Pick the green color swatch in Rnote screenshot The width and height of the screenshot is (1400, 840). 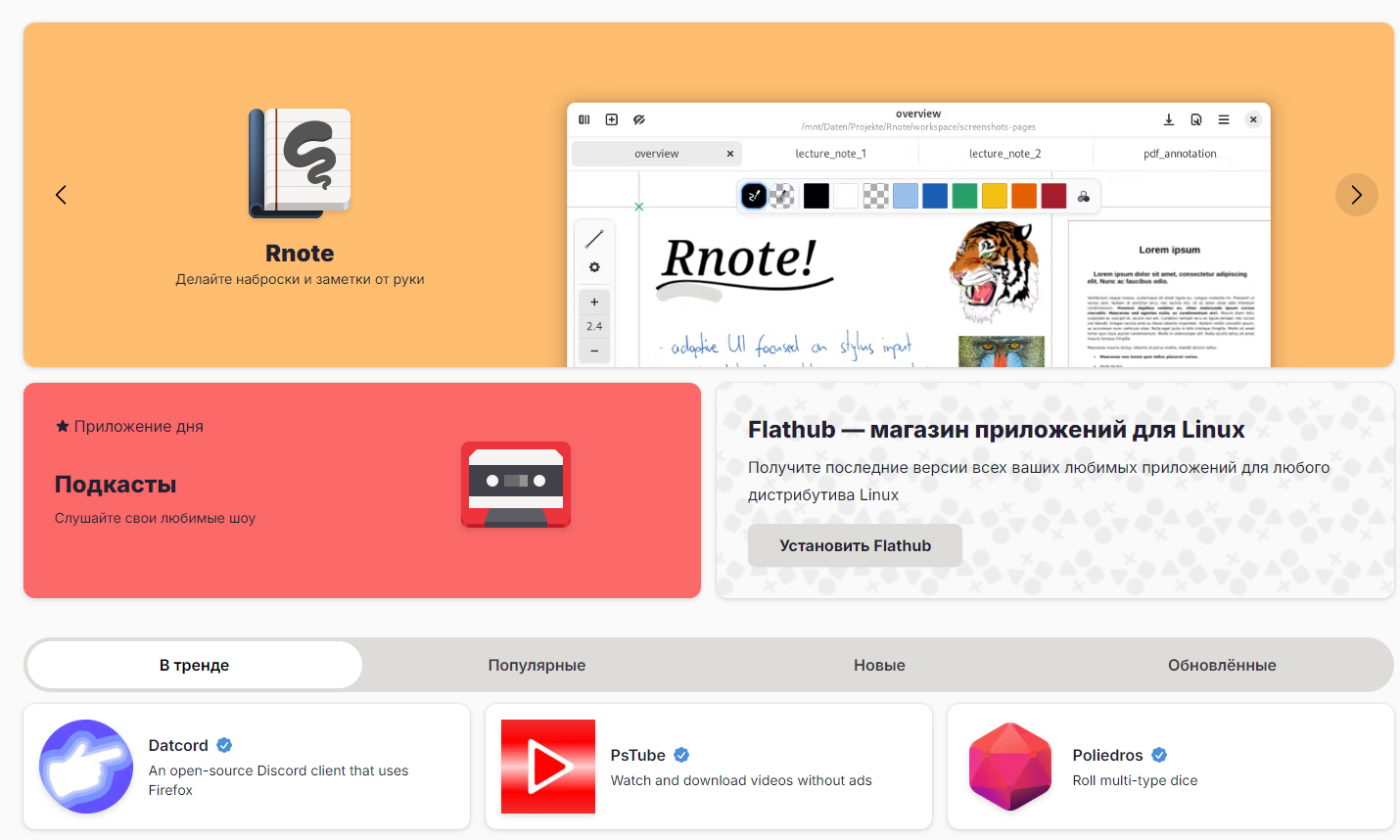click(965, 196)
